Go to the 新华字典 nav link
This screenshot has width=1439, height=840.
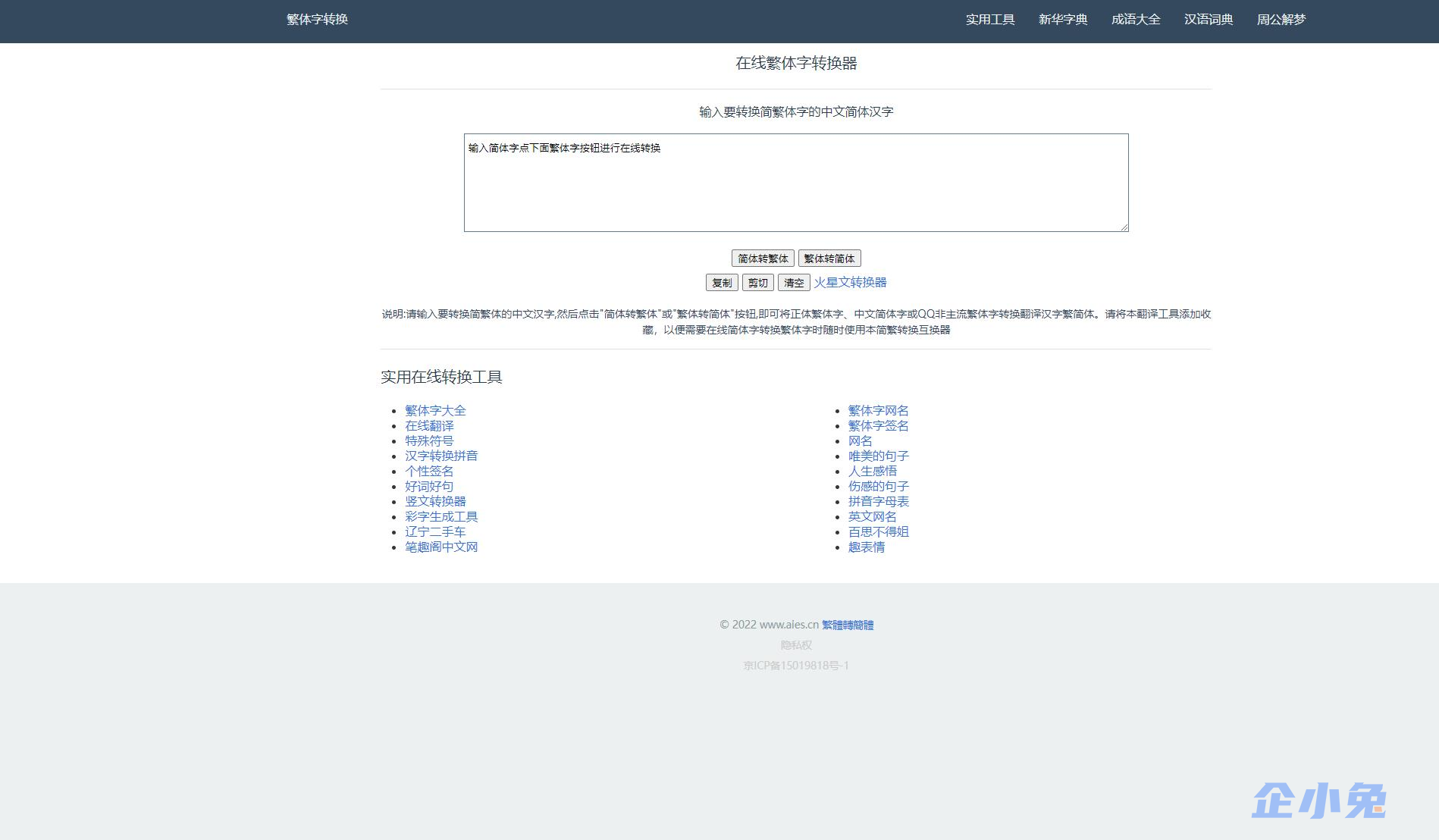pyautogui.click(x=1063, y=20)
